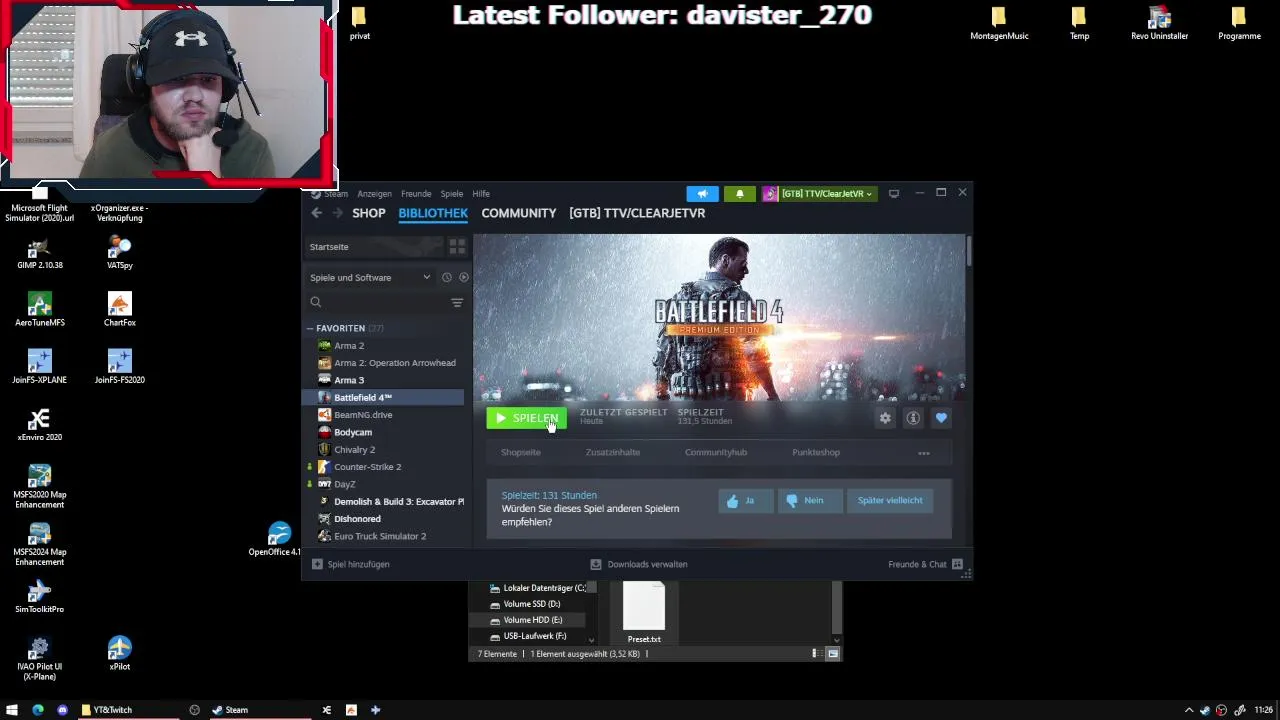Choose Später vielleicht button
1280x720 pixels.
point(890,500)
